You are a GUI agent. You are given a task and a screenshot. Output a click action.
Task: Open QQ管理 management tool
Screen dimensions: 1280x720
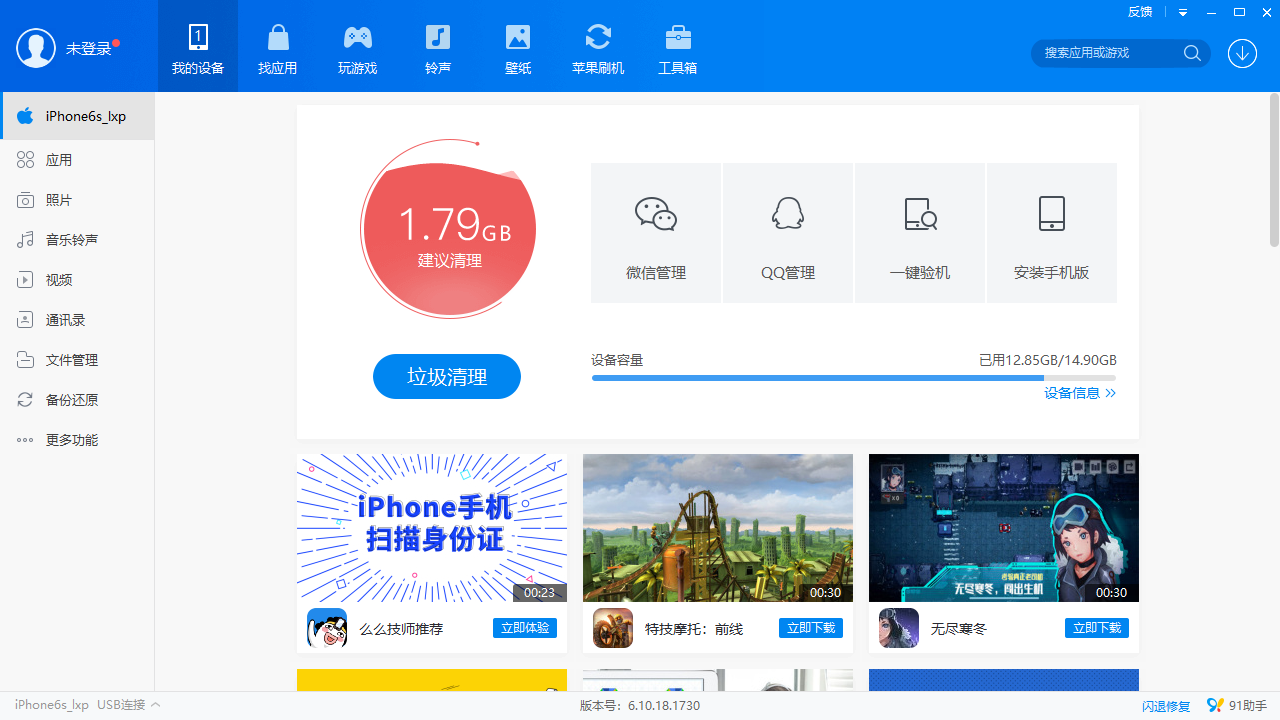pyautogui.click(x=787, y=232)
